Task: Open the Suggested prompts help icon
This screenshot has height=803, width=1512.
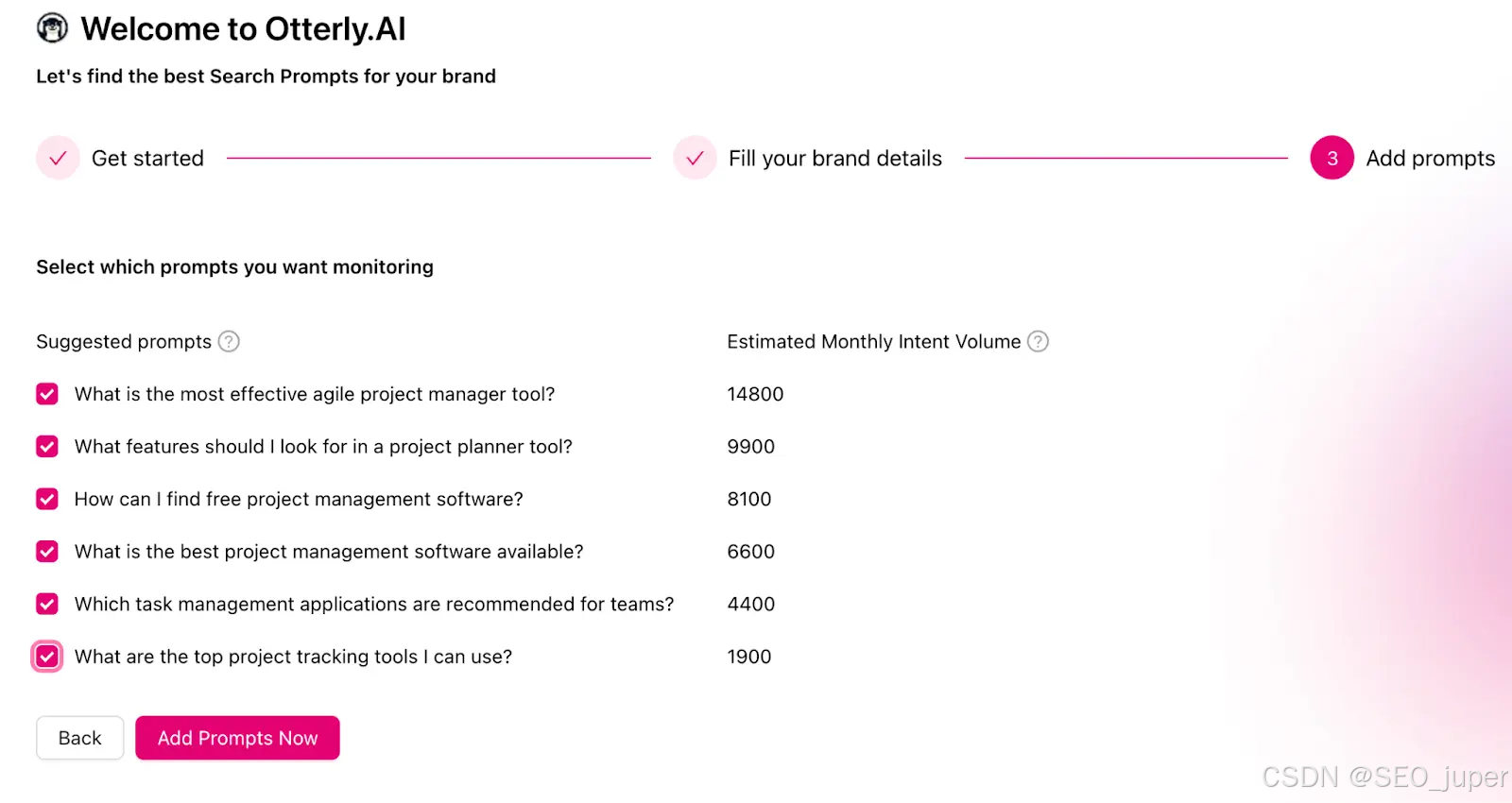Action: [229, 341]
